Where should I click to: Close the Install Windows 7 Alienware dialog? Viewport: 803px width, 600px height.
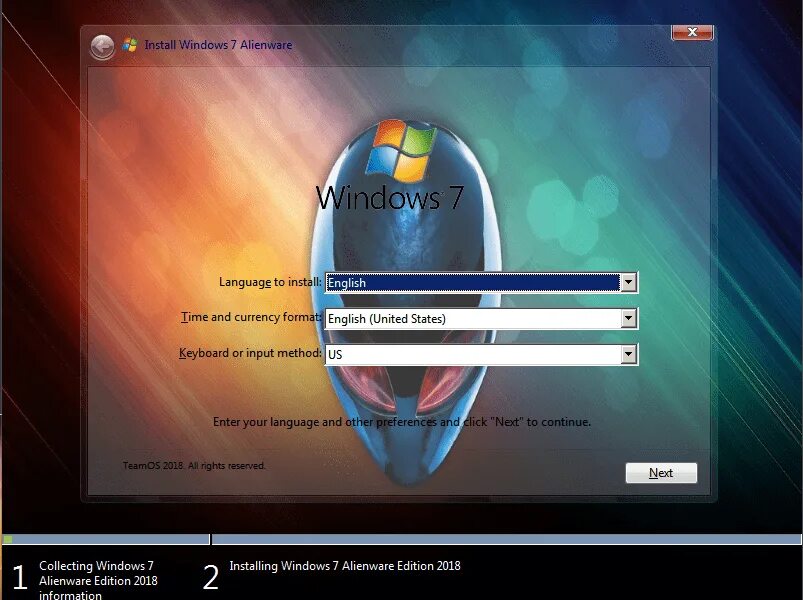click(692, 32)
